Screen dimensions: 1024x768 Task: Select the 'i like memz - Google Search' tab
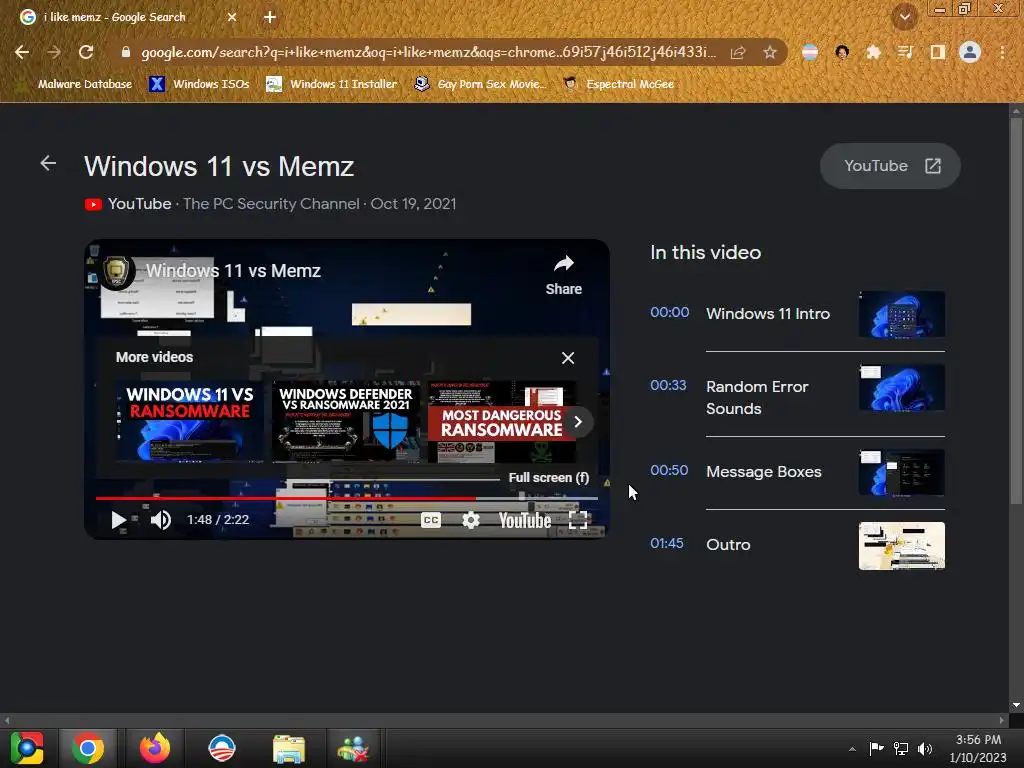(128, 17)
